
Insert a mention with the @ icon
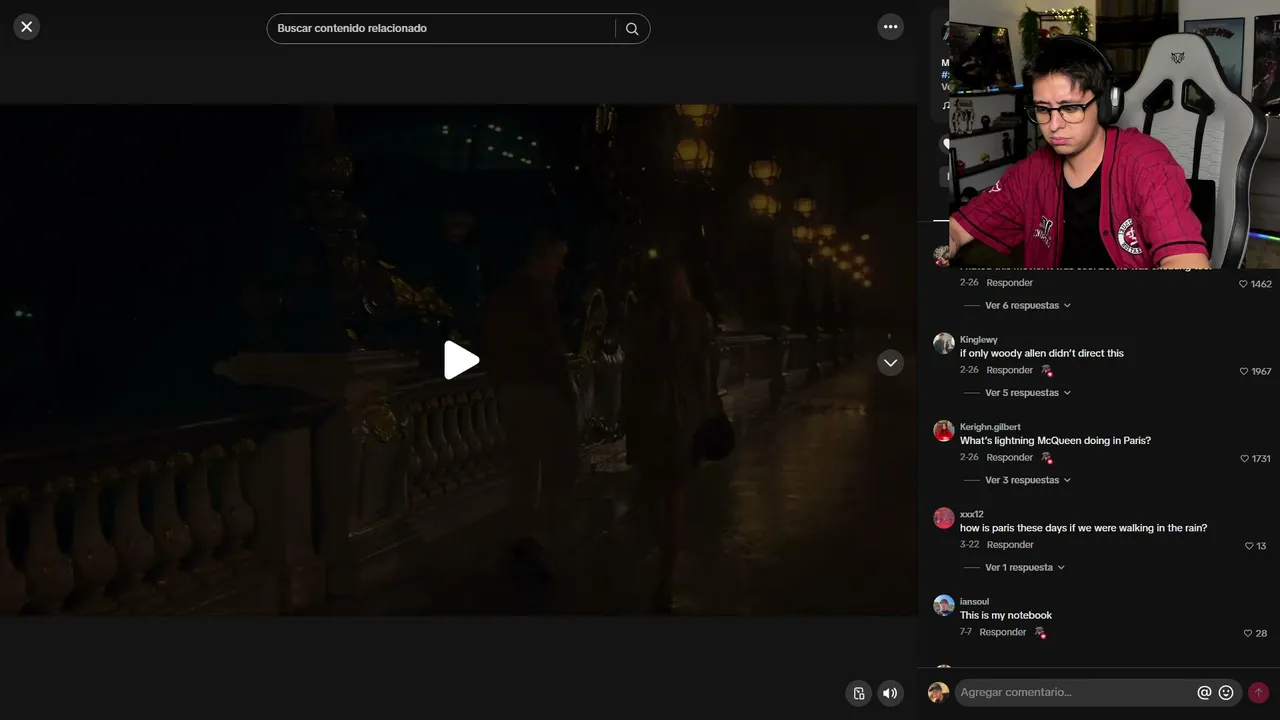1204,692
